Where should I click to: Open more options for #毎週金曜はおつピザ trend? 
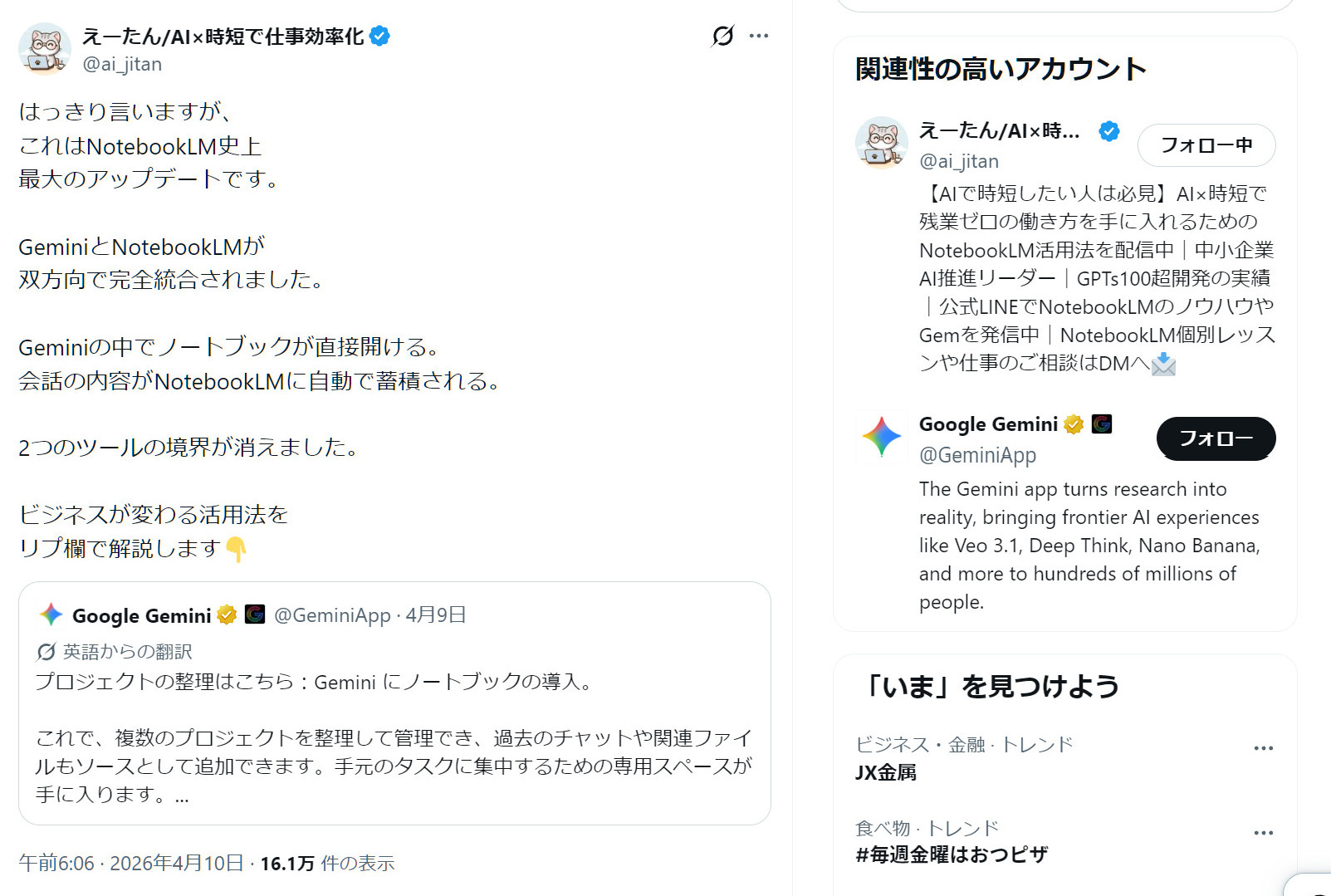(1263, 833)
